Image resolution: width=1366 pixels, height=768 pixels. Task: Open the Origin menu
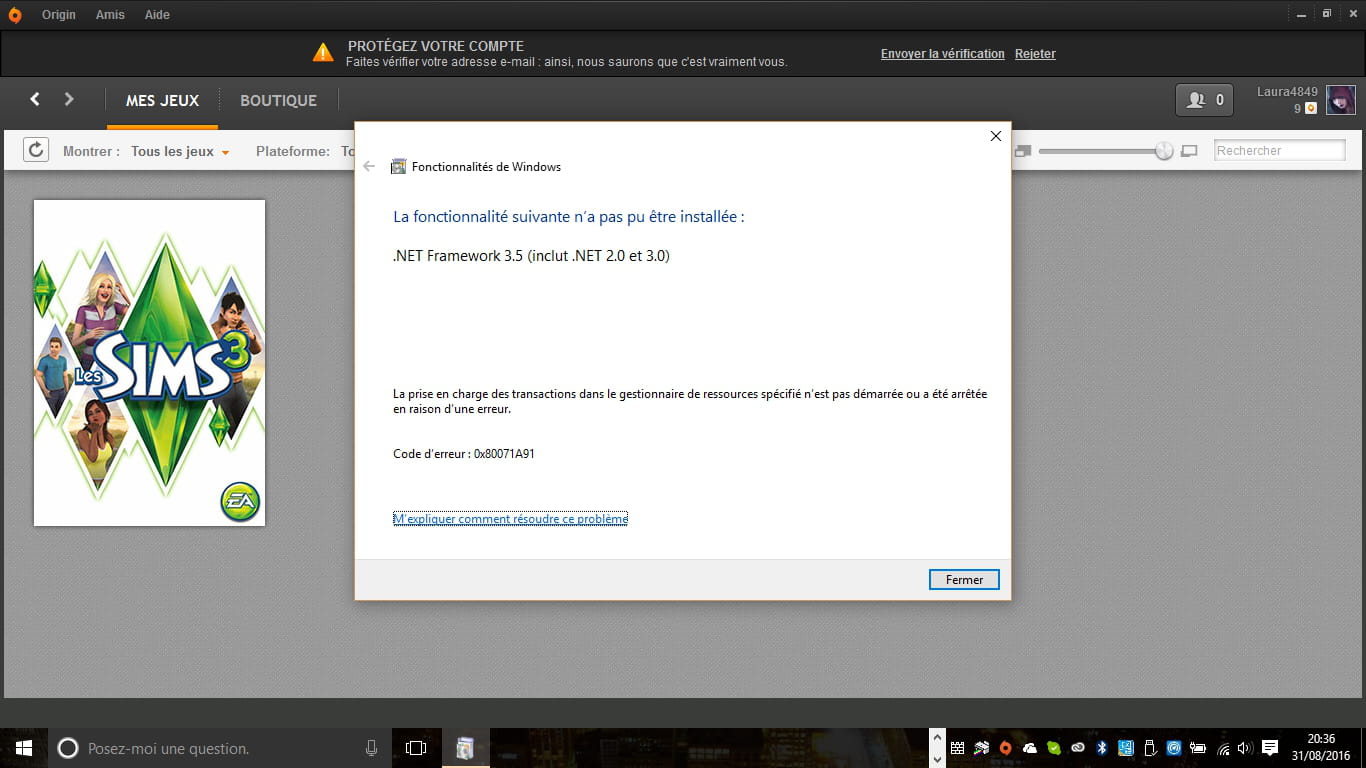59,15
